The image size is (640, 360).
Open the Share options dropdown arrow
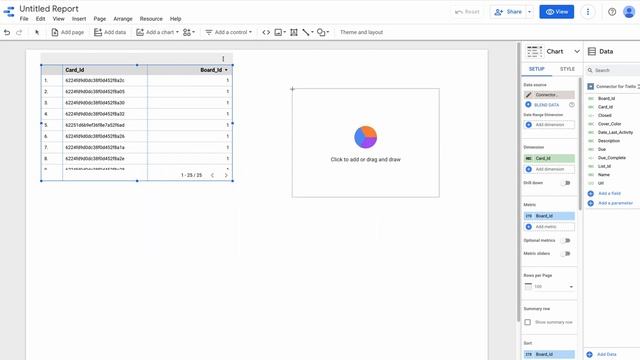click(x=529, y=12)
